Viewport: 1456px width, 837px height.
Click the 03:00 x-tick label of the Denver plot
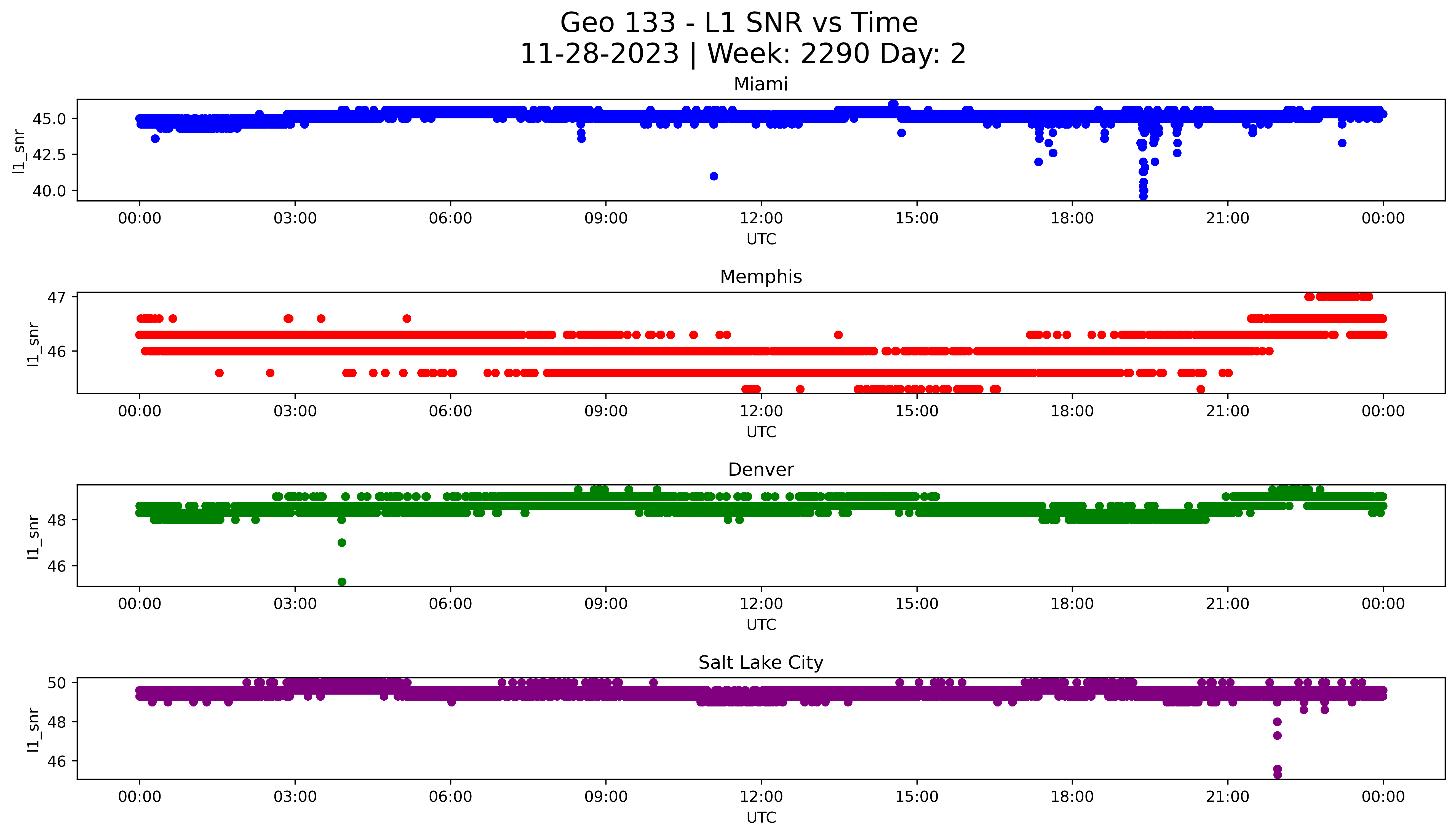point(295,604)
